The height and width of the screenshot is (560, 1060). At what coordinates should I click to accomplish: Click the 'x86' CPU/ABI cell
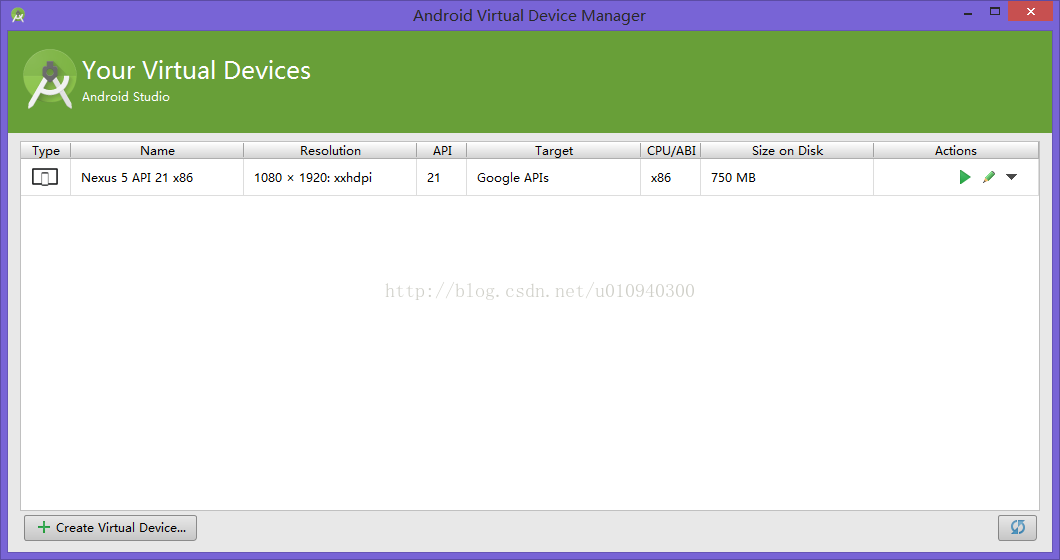point(671,177)
